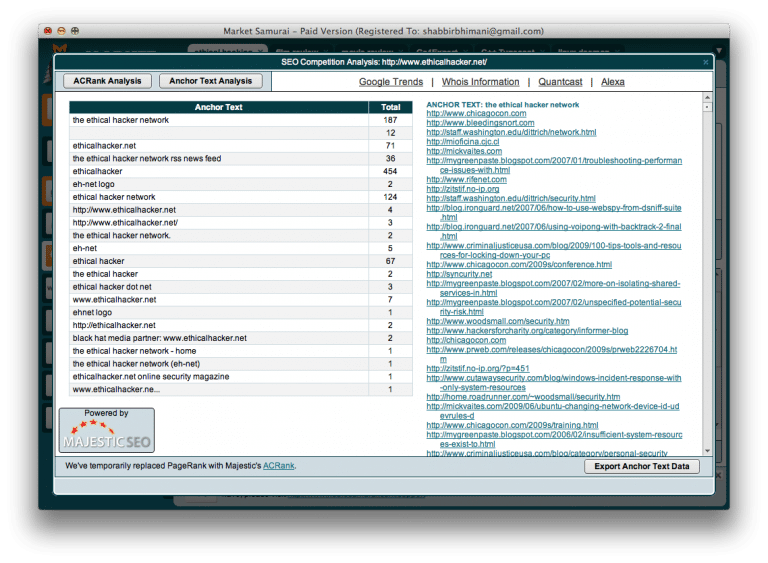This screenshot has height=563, width=768.
Task: Select the 'ethicalhacker' row with 454
Action: 240,171
